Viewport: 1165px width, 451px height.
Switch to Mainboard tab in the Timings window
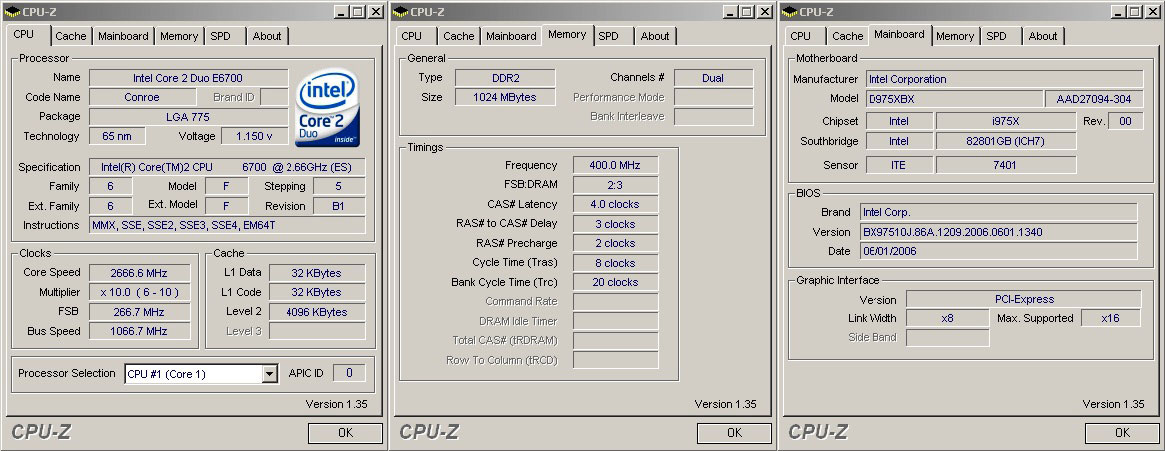pos(511,36)
